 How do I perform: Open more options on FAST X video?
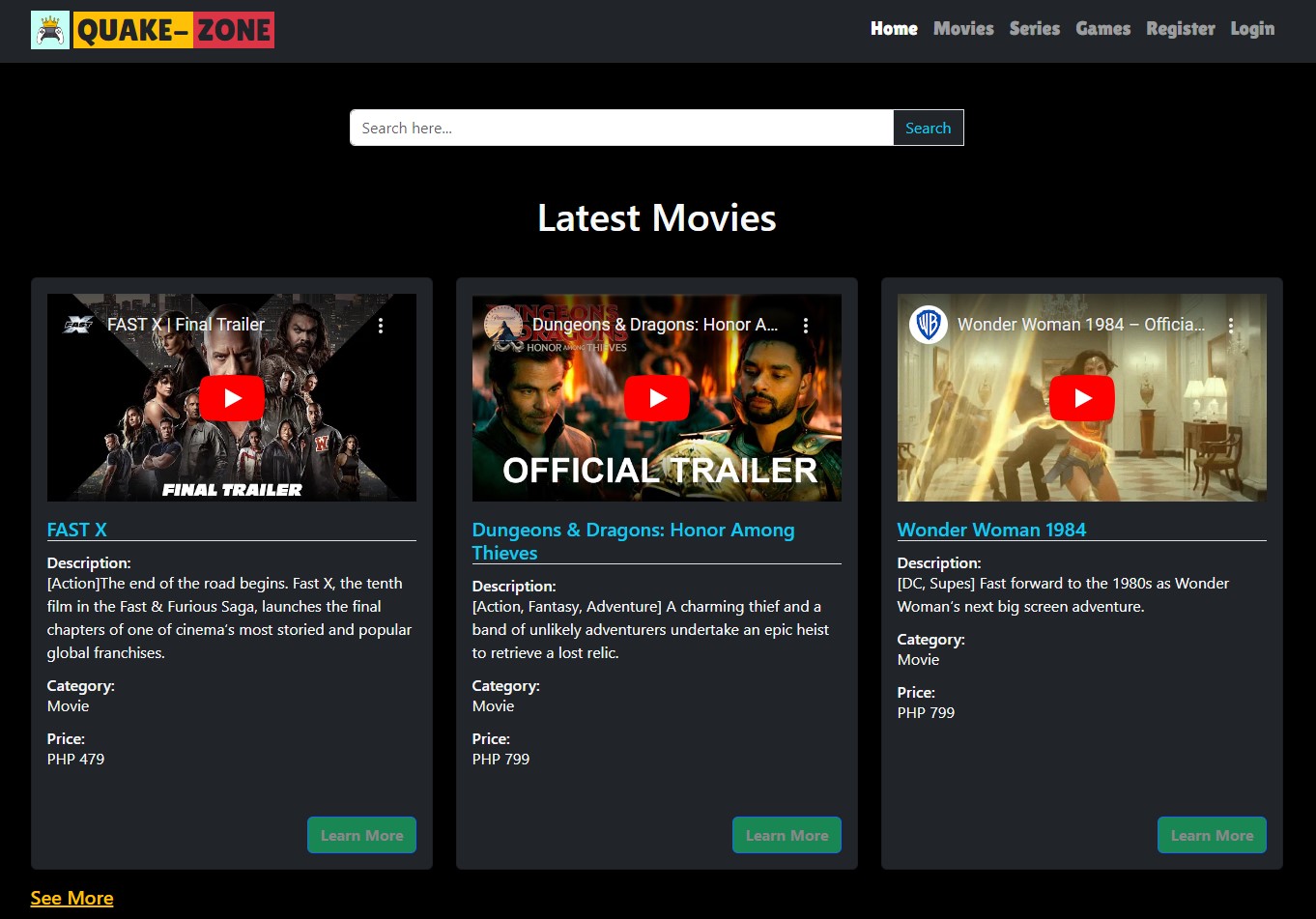click(x=381, y=326)
